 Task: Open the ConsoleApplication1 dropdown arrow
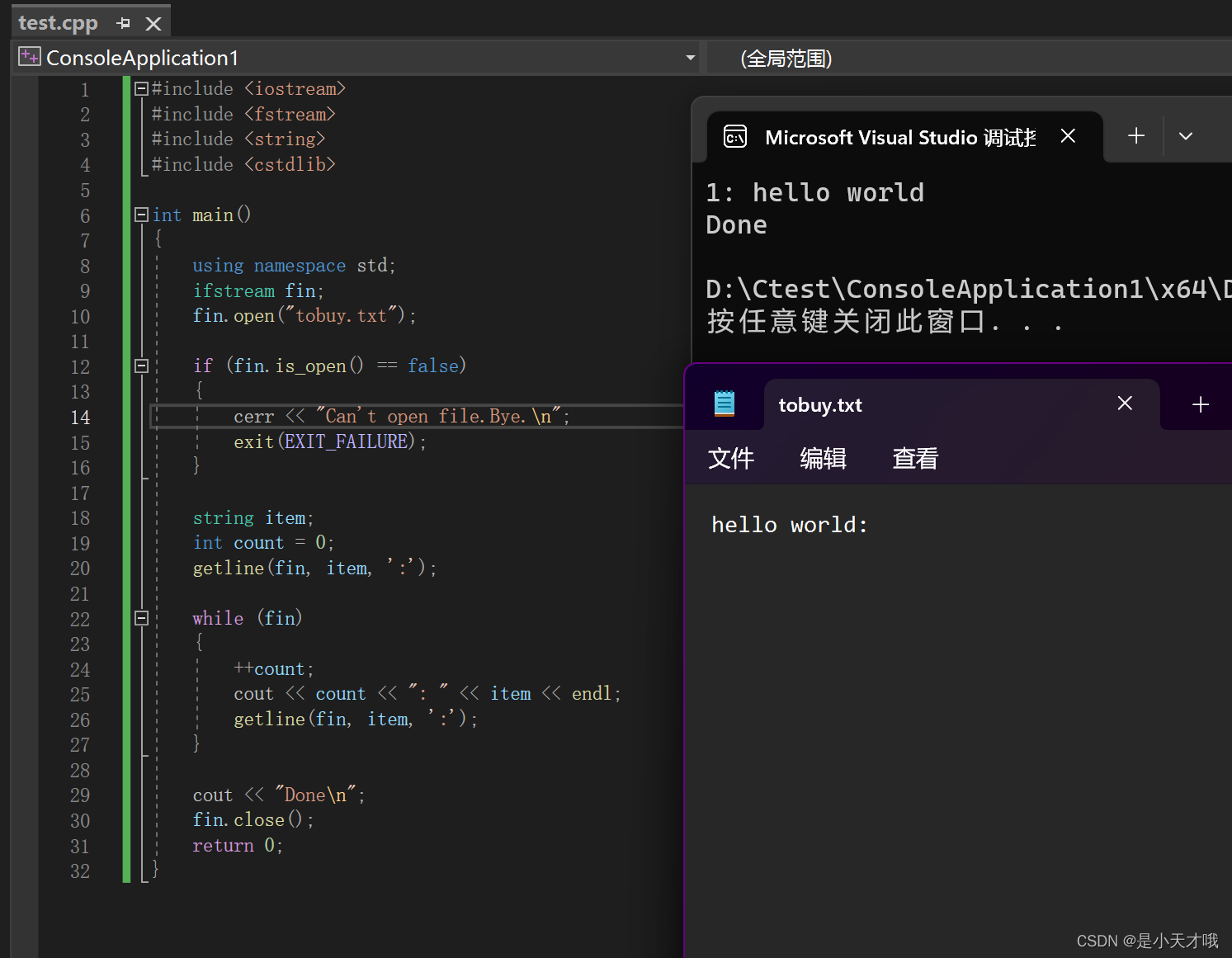[691, 58]
